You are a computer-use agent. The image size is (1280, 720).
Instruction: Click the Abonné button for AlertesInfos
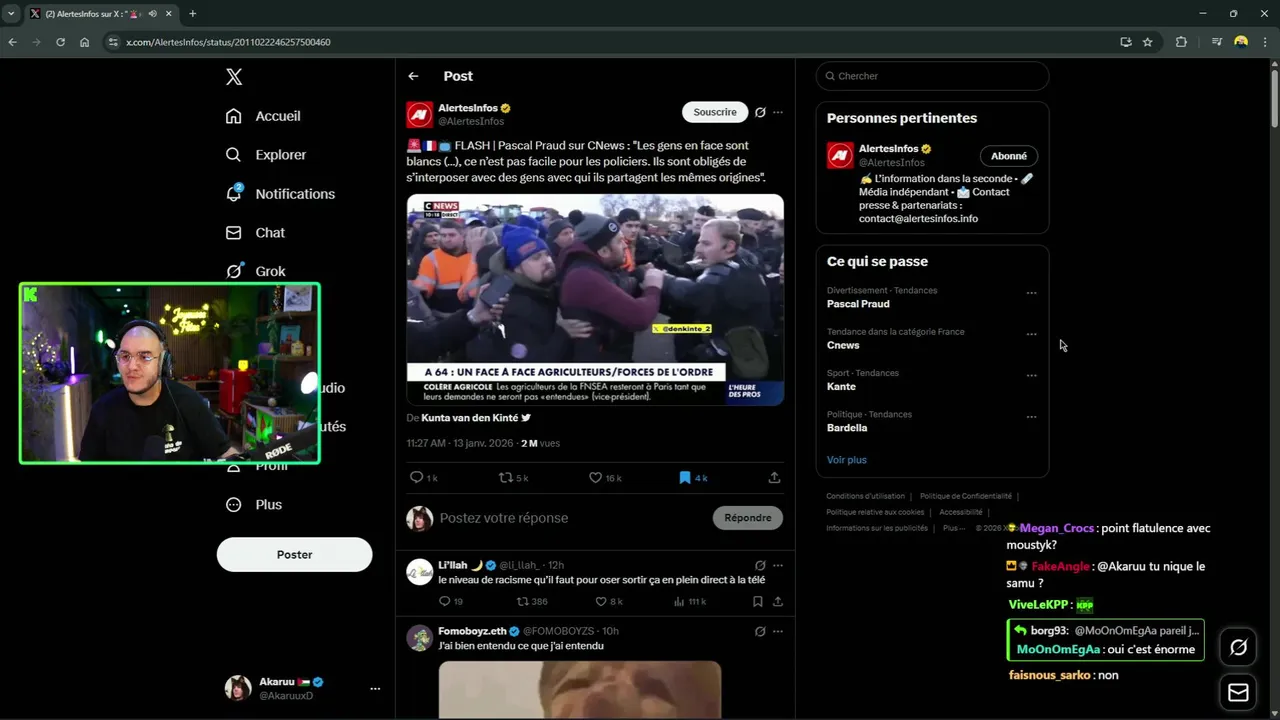click(1009, 156)
